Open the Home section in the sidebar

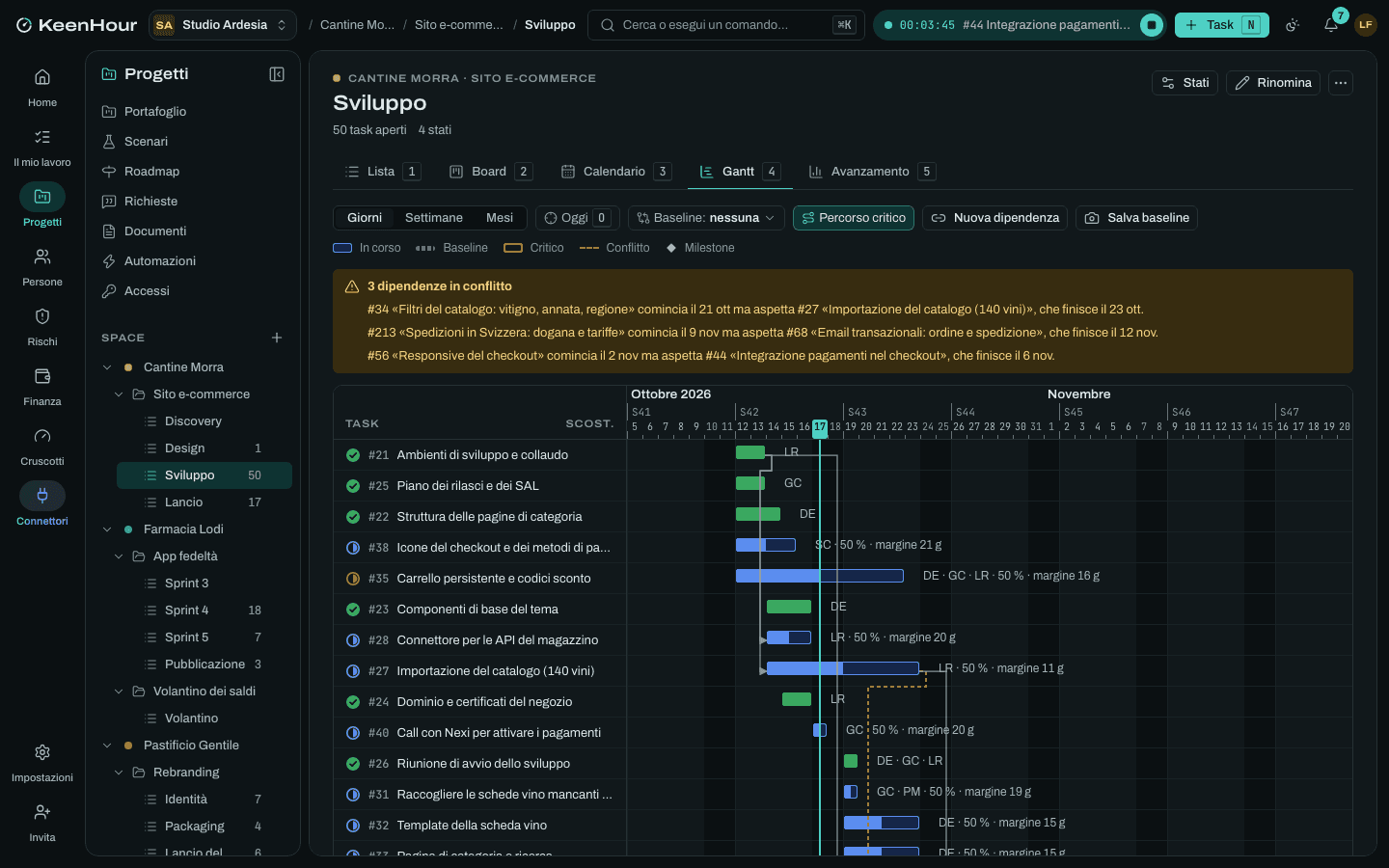coord(42,87)
